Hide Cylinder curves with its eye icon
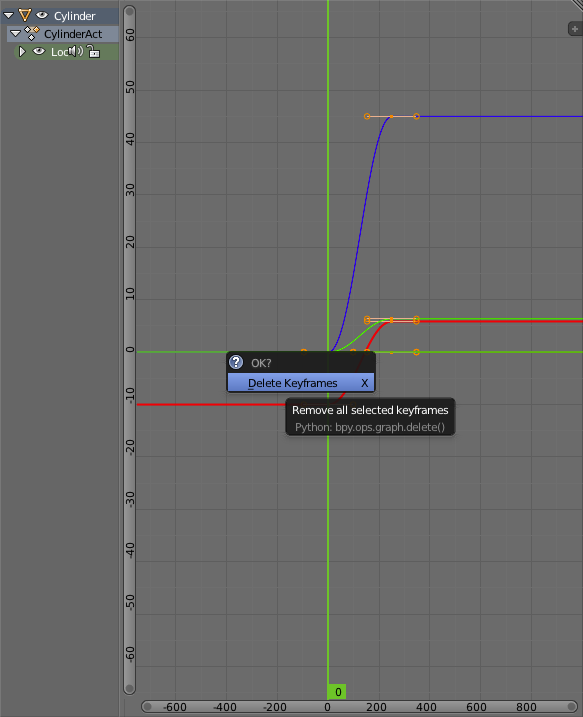Image resolution: width=583 pixels, height=717 pixels. [x=42, y=16]
